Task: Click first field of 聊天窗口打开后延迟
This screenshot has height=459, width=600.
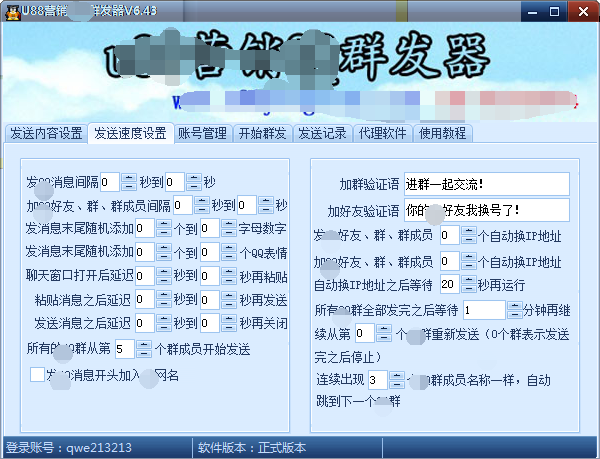Action: pyautogui.click(x=145, y=276)
